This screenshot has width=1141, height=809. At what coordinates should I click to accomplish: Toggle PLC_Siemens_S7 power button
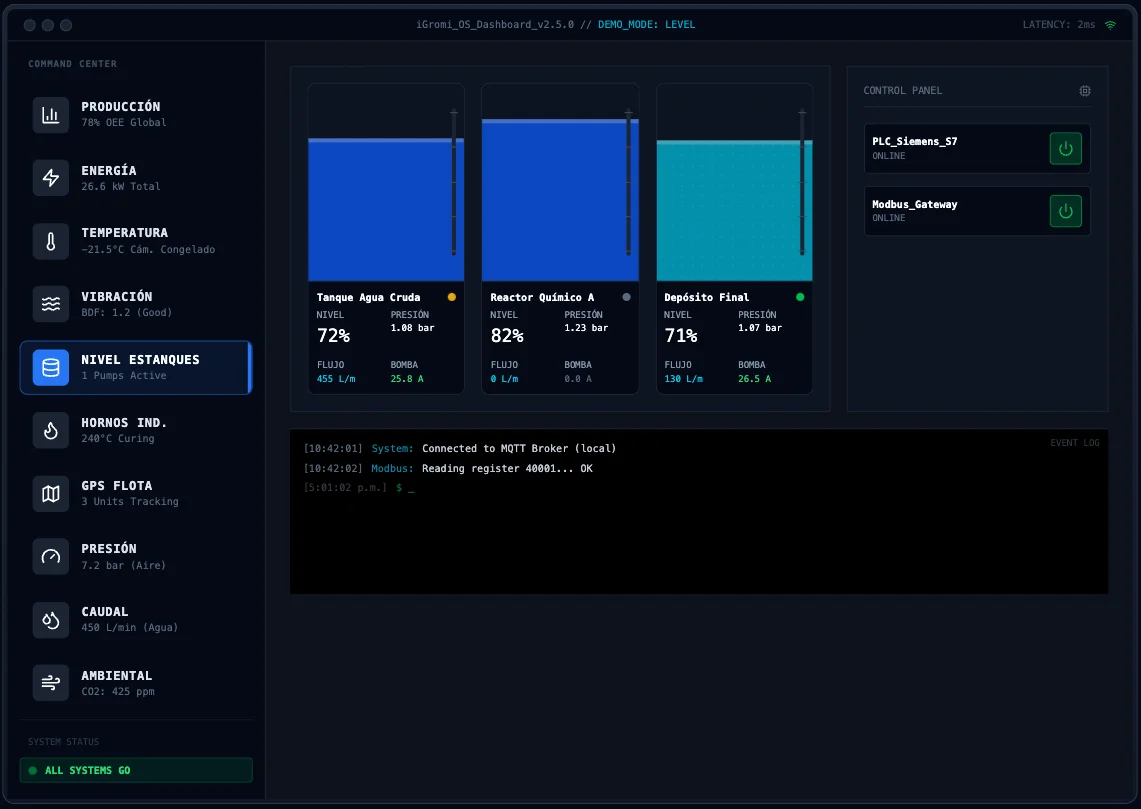[x=1066, y=148]
